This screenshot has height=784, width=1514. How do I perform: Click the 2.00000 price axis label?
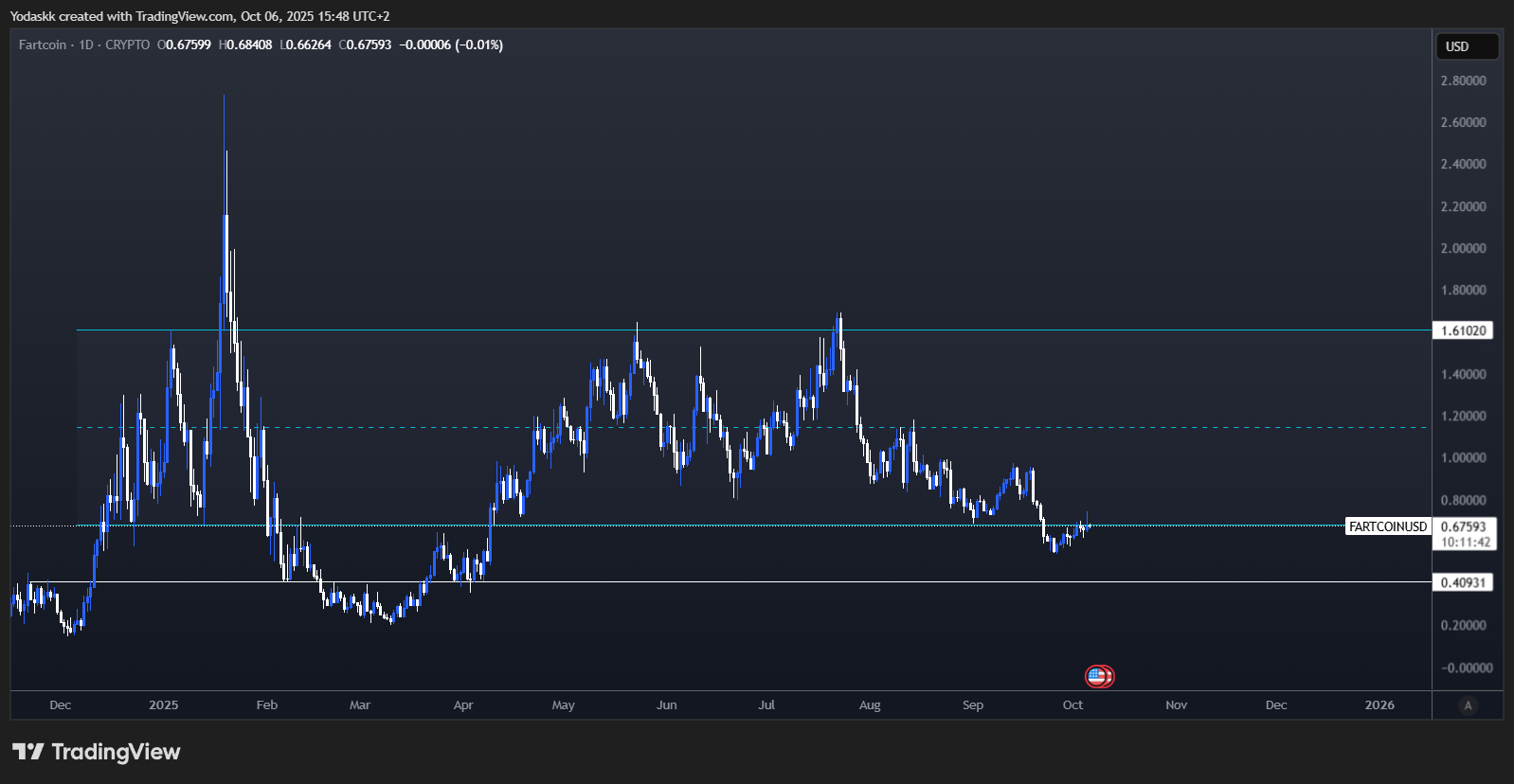[x=1464, y=248]
